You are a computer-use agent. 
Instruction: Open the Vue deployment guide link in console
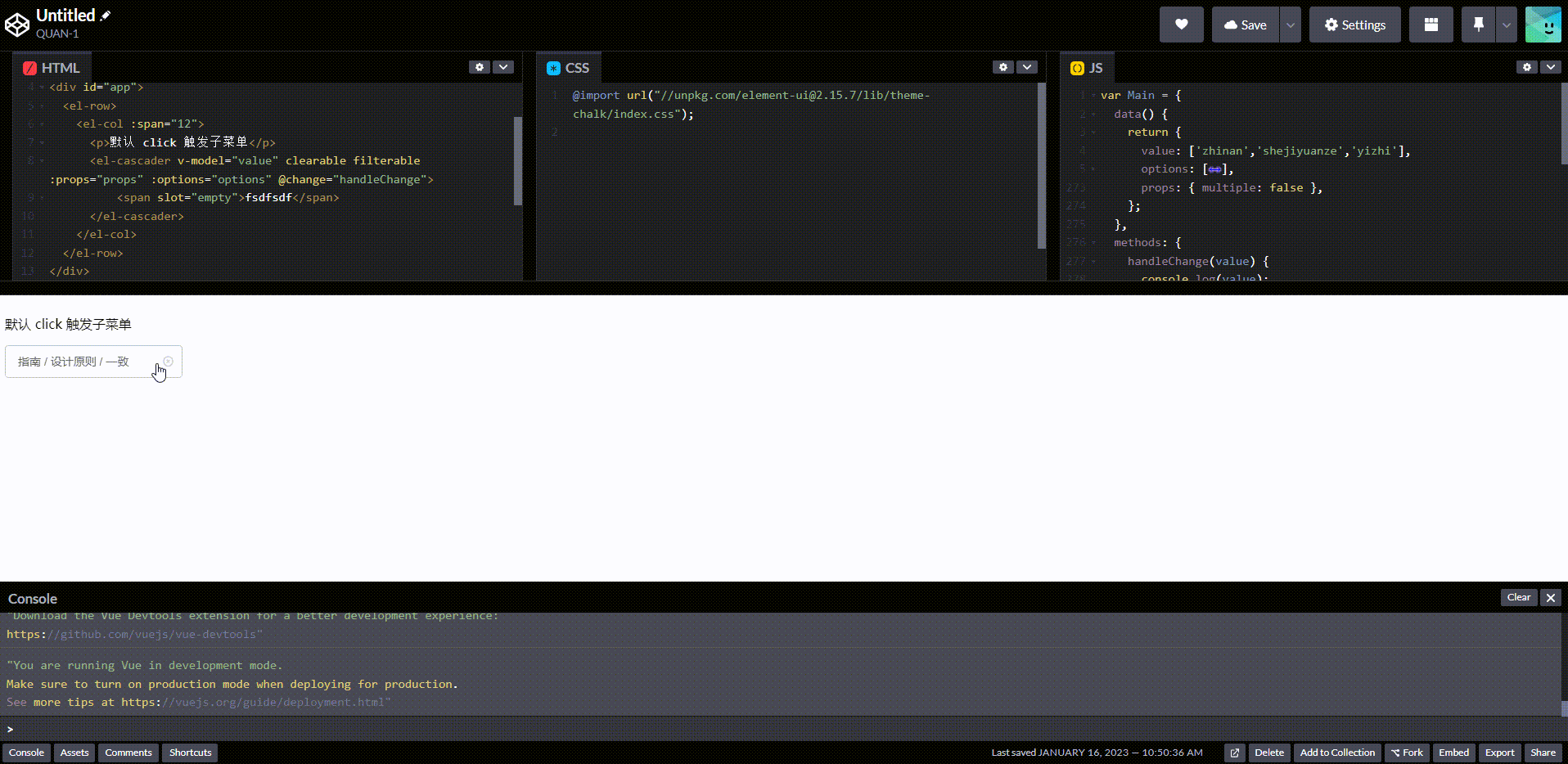(x=256, y=703)
